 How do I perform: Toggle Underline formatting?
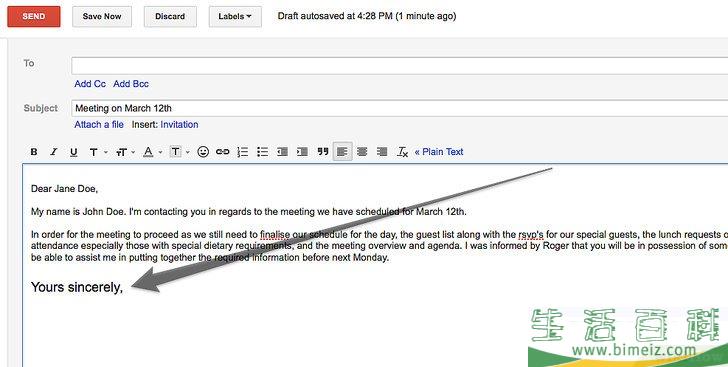tap(73, 152)
